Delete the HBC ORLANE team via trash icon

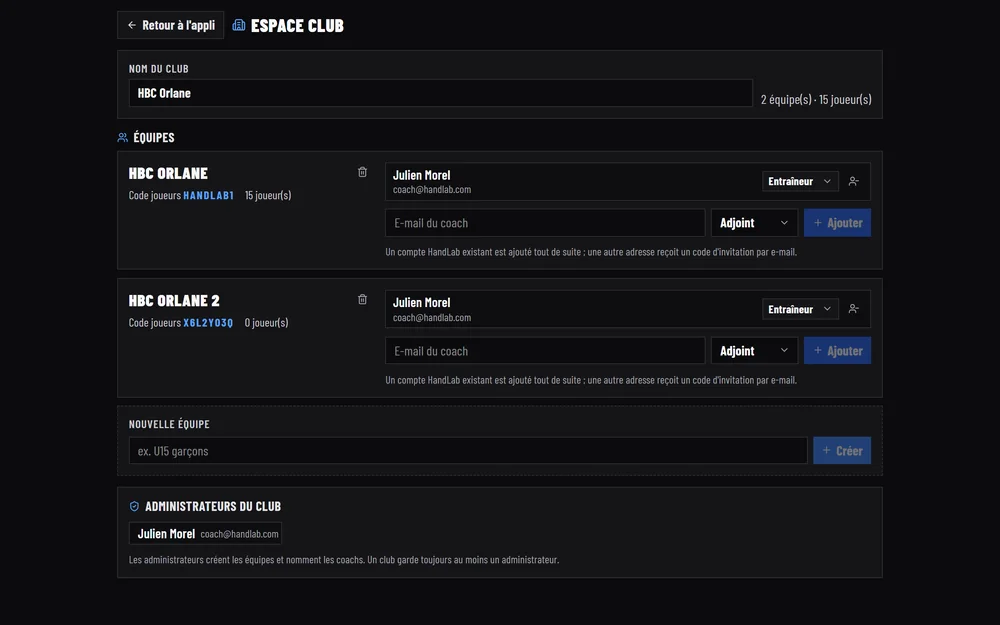coord(362,172)
